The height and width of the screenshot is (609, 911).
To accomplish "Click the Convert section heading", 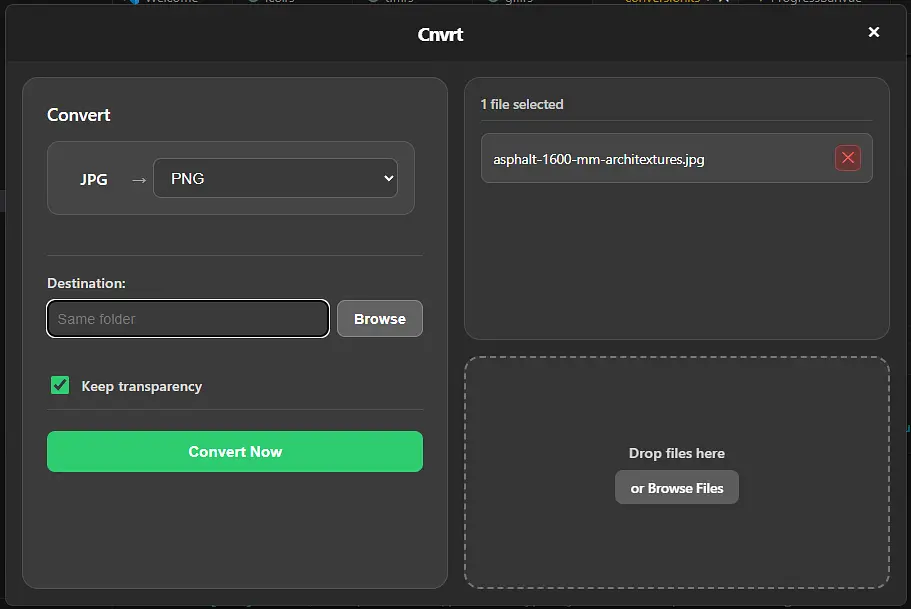I will point(78,115).
